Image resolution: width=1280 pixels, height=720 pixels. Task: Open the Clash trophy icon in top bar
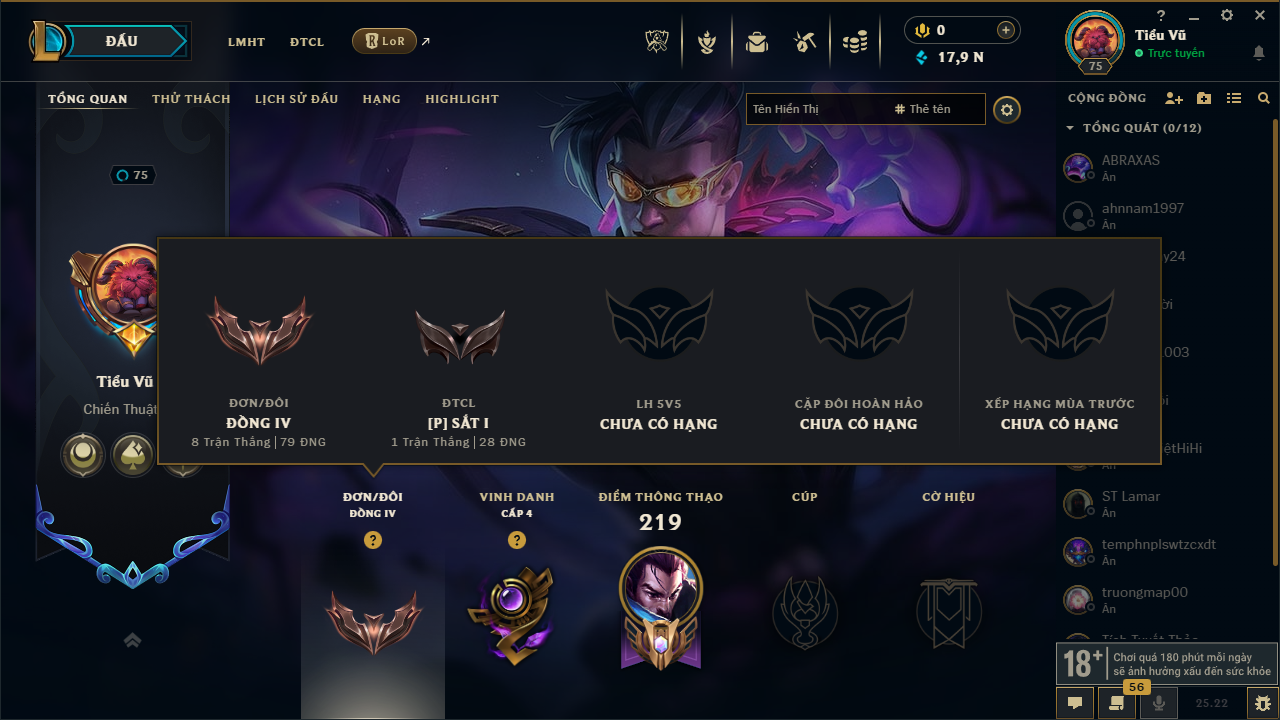pos(656,42)
